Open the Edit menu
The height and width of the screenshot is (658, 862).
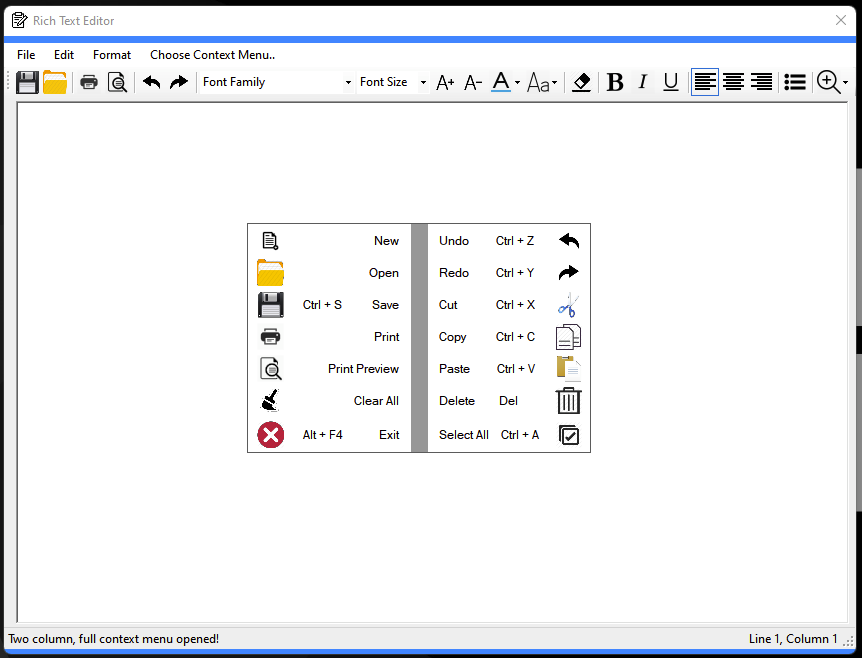64,55
